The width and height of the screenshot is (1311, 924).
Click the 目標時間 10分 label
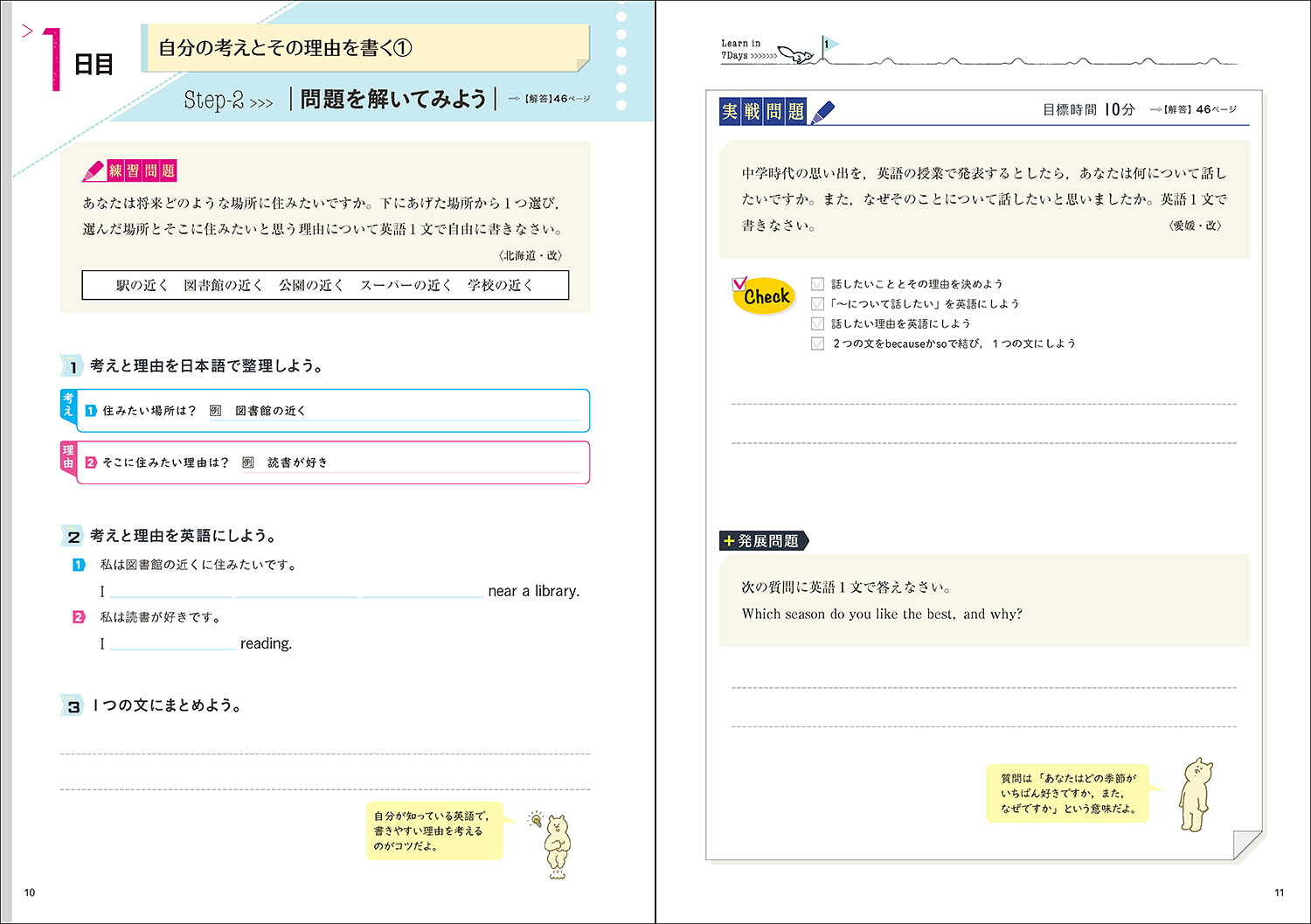coord(1088,109)
